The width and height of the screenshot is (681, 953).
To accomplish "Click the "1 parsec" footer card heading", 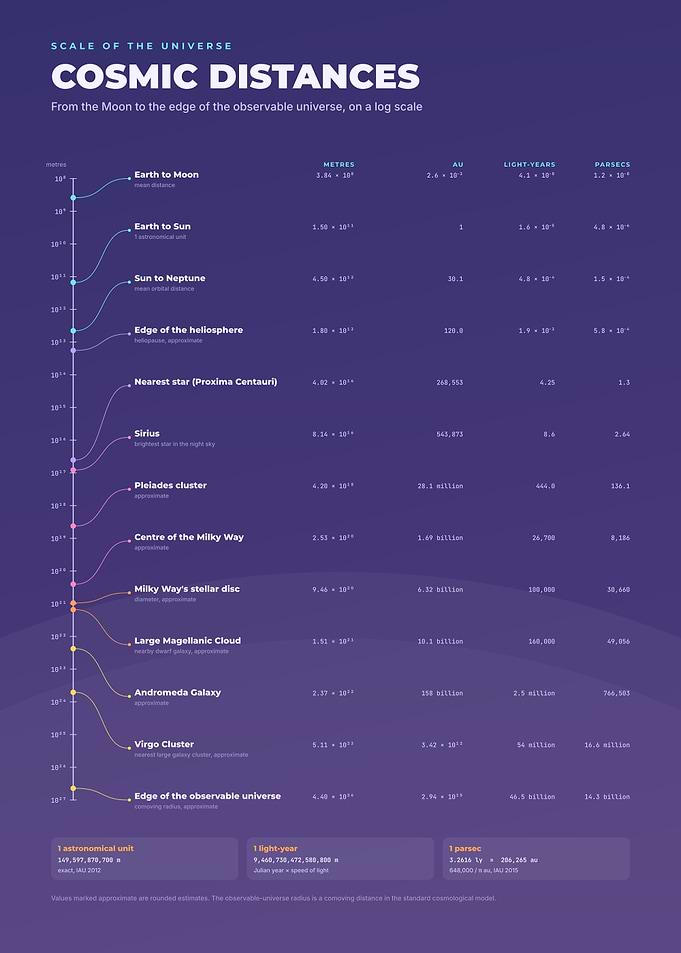I will pyautogui.click(x=465, y=848).
